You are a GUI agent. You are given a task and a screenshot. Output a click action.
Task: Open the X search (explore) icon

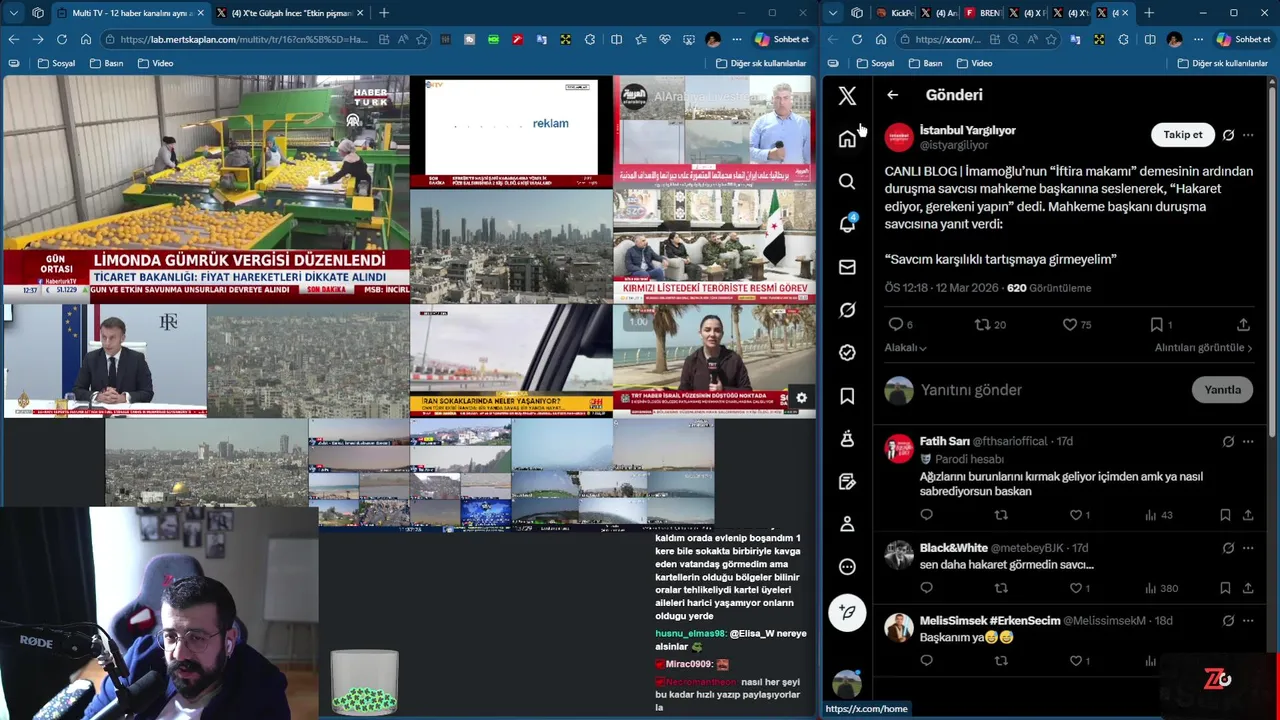click(847, 182)
